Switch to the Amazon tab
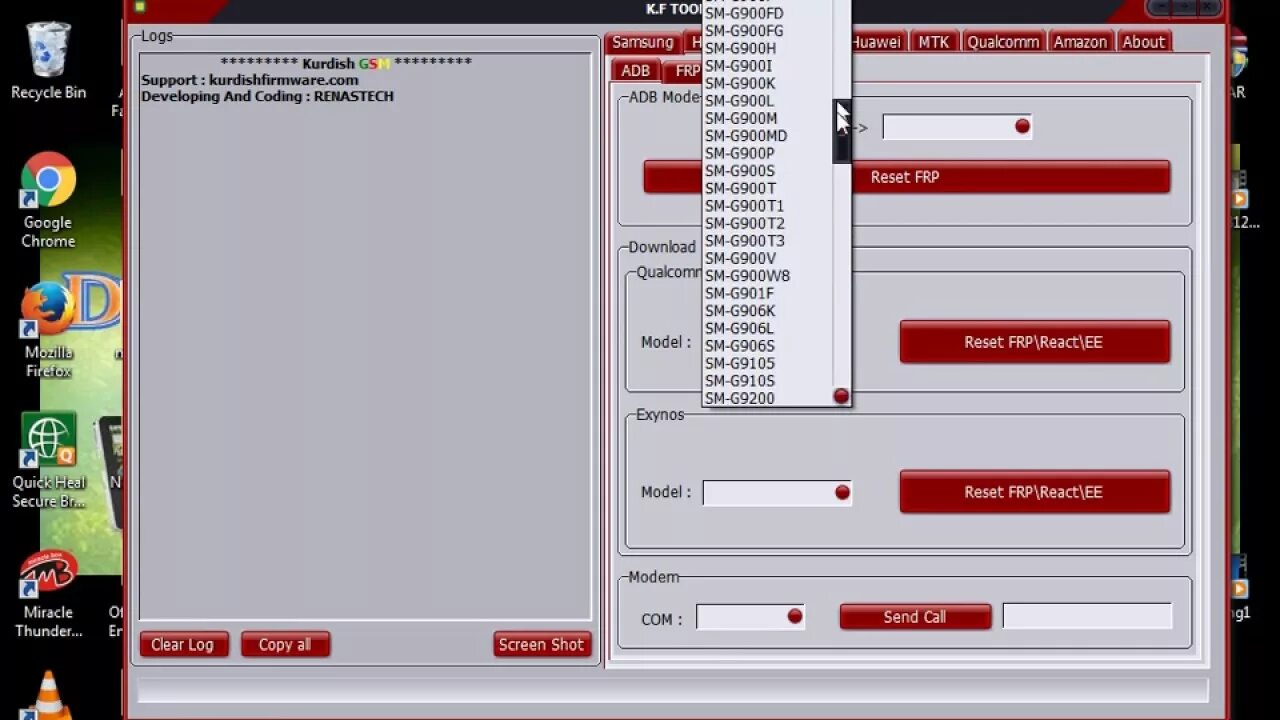 pos(1080,42)
